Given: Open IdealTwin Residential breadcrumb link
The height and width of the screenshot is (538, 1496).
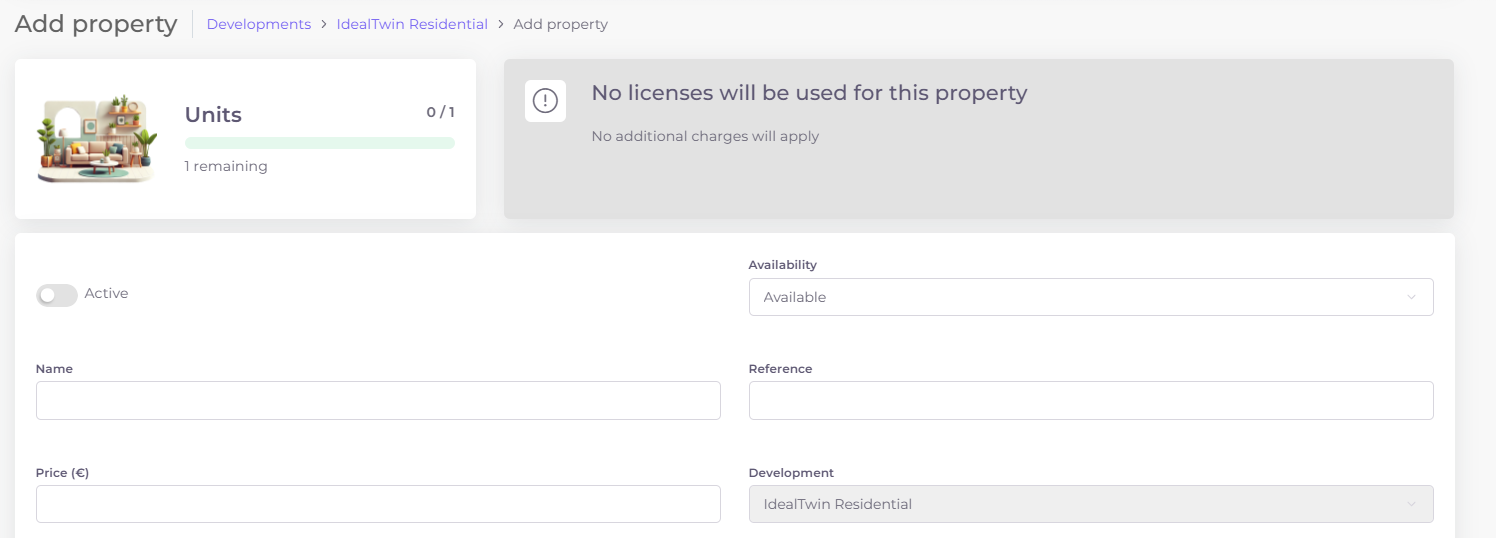Looking at the screenshot, I should (412, 24).
